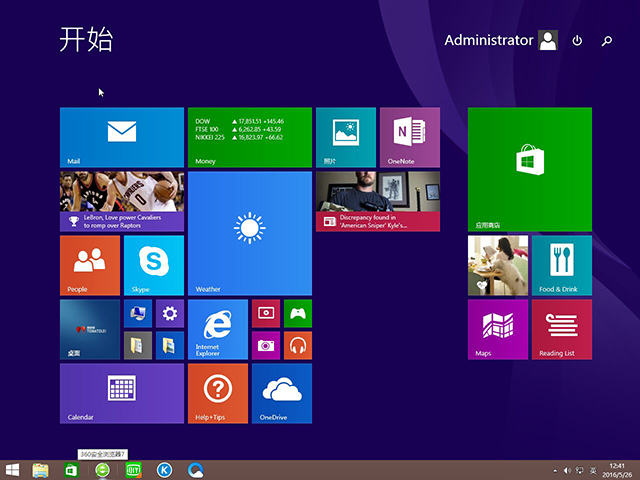Open the OneDrive tile
This screenshot has width=640, height=480.
click(282, 393)
